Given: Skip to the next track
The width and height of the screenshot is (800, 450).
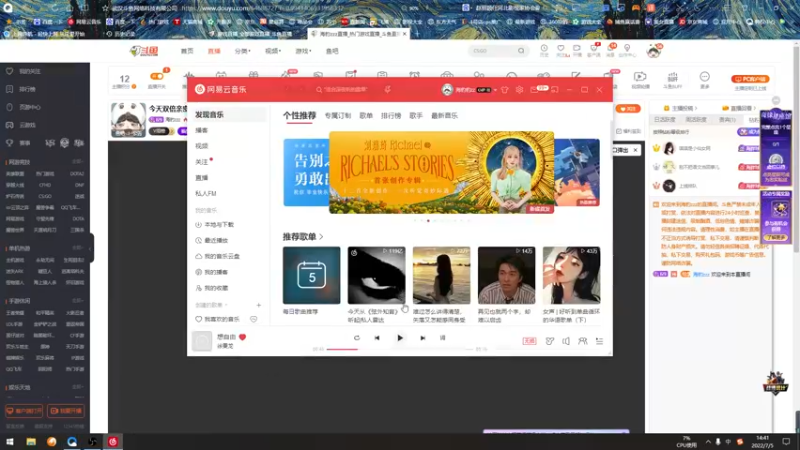Looking at the screenshot, I should pyautogui.click(x=422, y=338).
